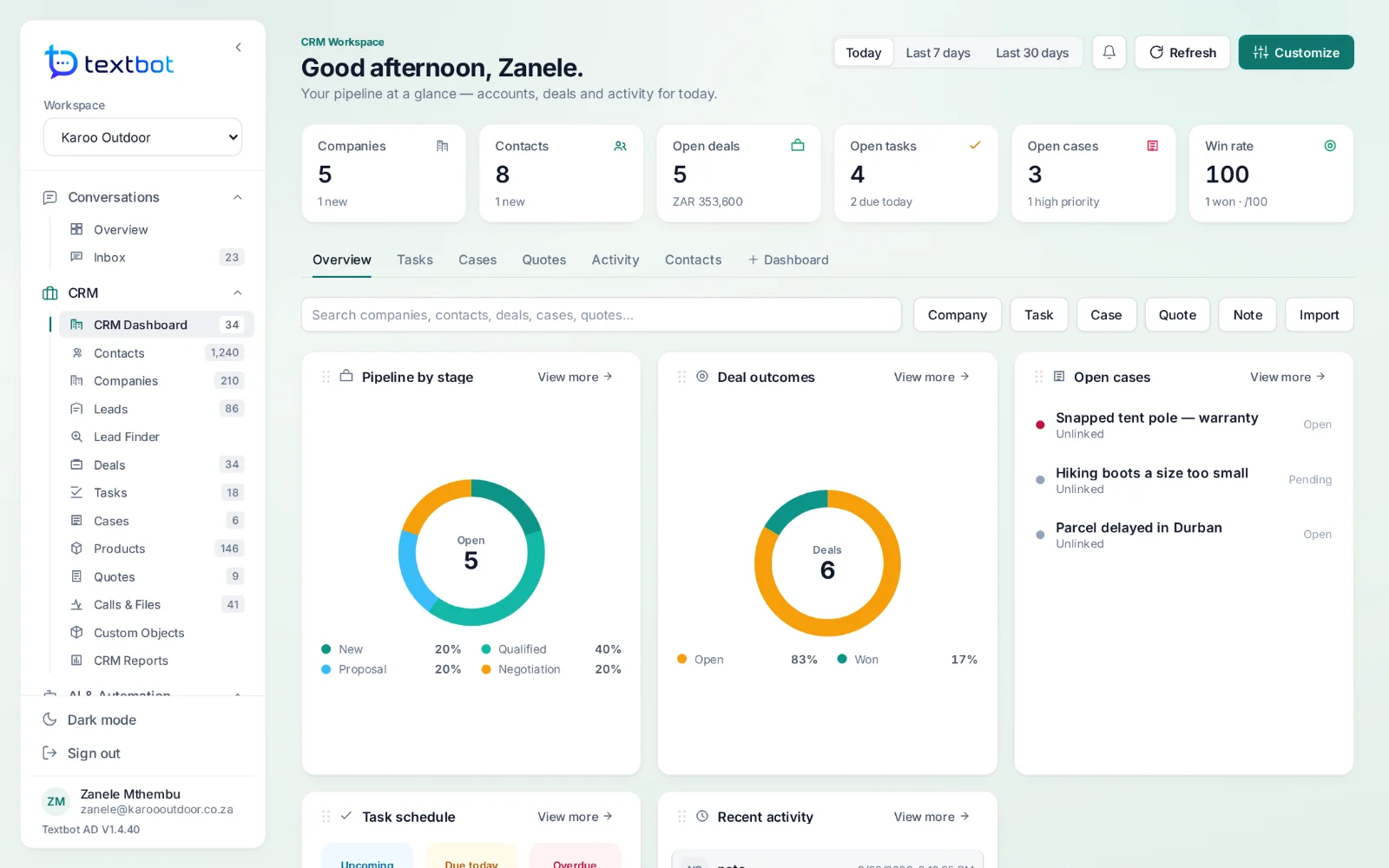The height and width of the screenshot is (868, 1389).
Task: Click the drag handle on Deal outcomes
Action: click(681, 377)
